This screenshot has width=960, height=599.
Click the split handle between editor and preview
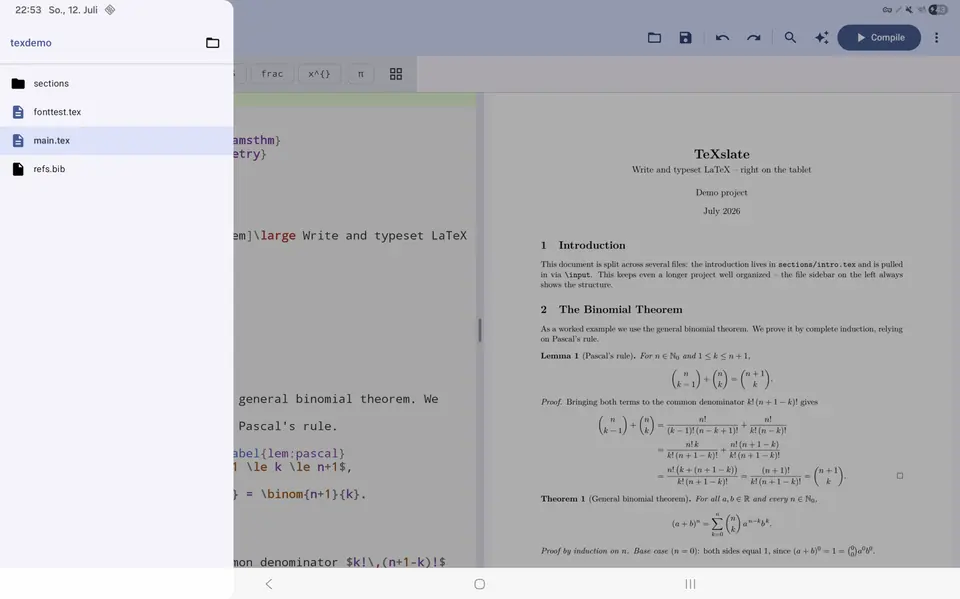coord(480,330)
